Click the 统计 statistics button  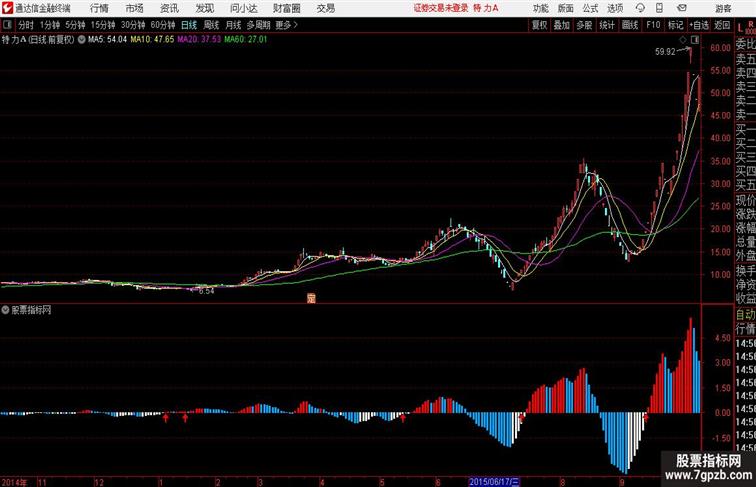[x=607, y=25]
